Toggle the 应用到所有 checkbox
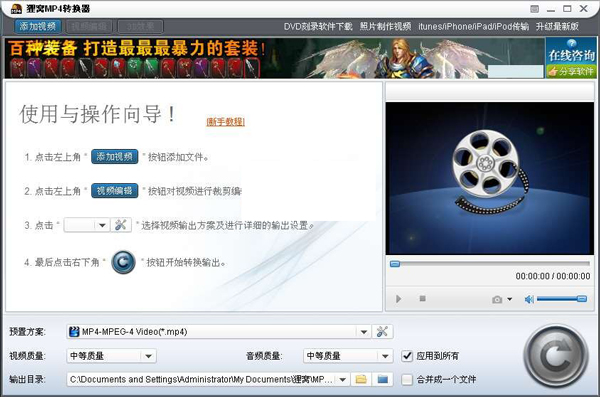Screen dimensions: 600x397 (x=407, y=356)
